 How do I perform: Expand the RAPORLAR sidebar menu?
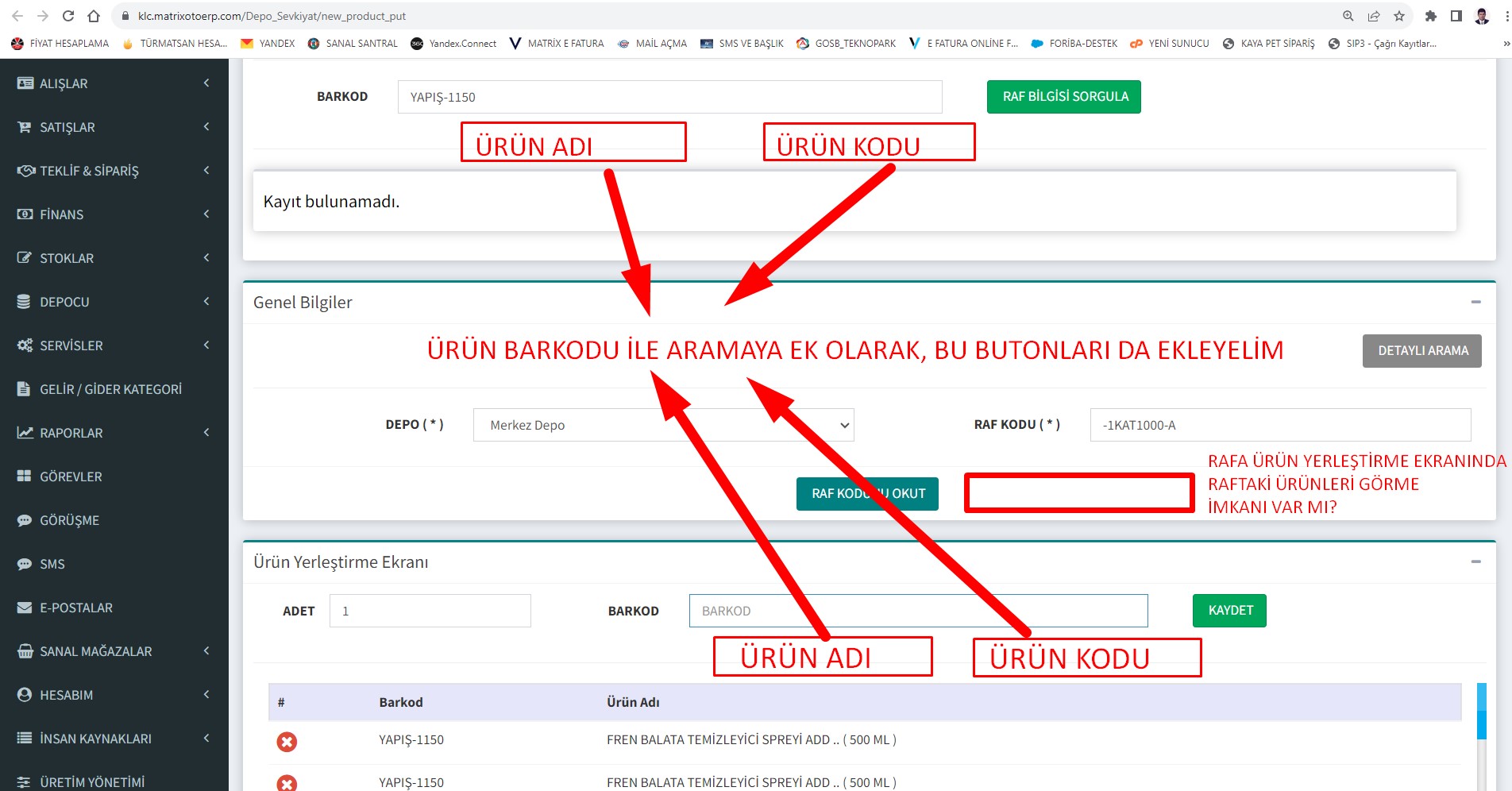coord(114,433)
